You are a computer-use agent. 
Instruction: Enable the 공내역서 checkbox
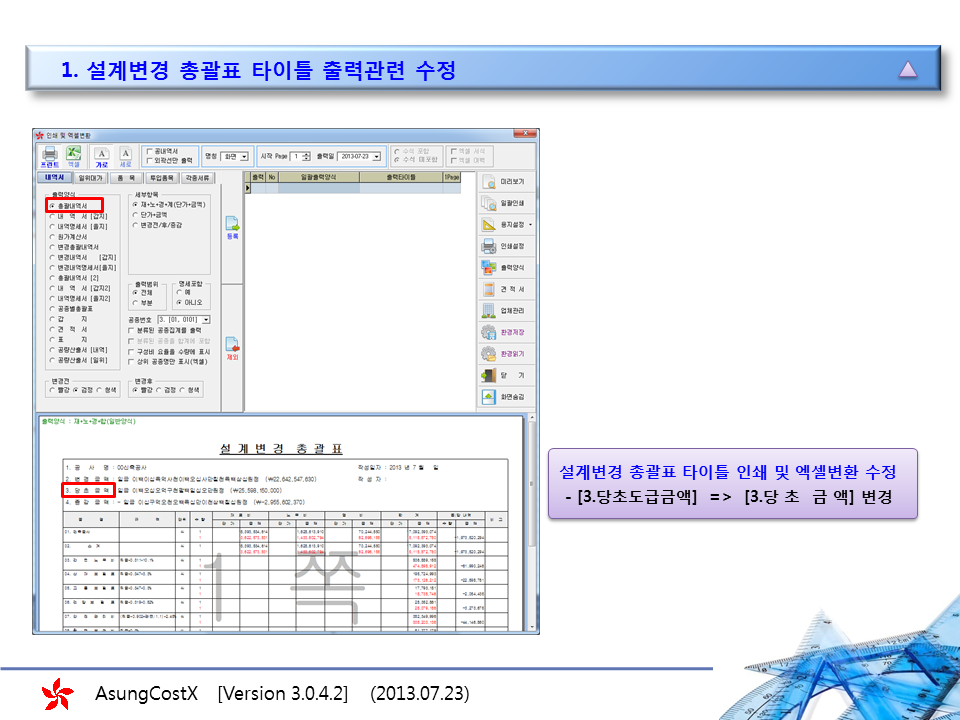(149, 151)
